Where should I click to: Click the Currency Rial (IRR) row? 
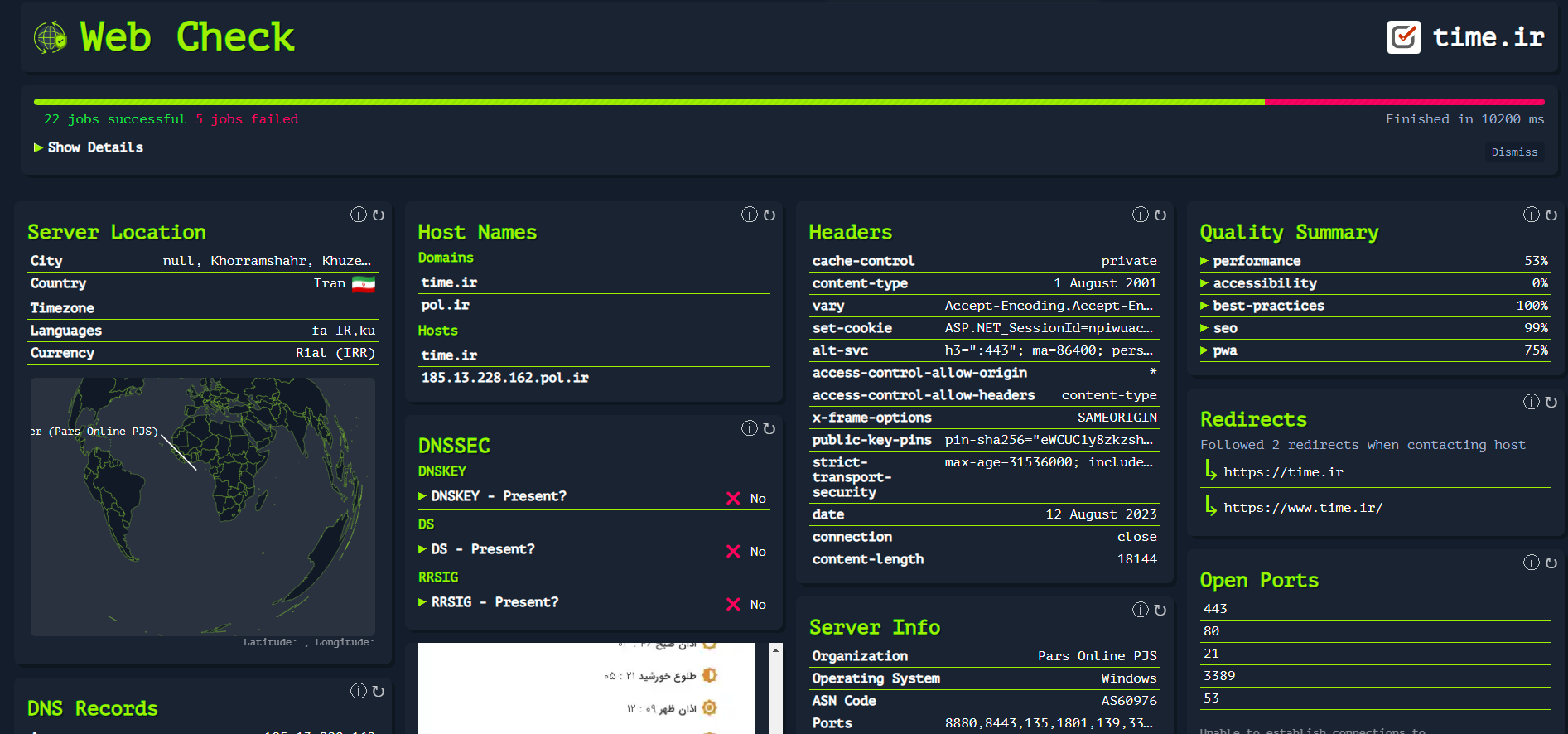(x=203, y=353)
